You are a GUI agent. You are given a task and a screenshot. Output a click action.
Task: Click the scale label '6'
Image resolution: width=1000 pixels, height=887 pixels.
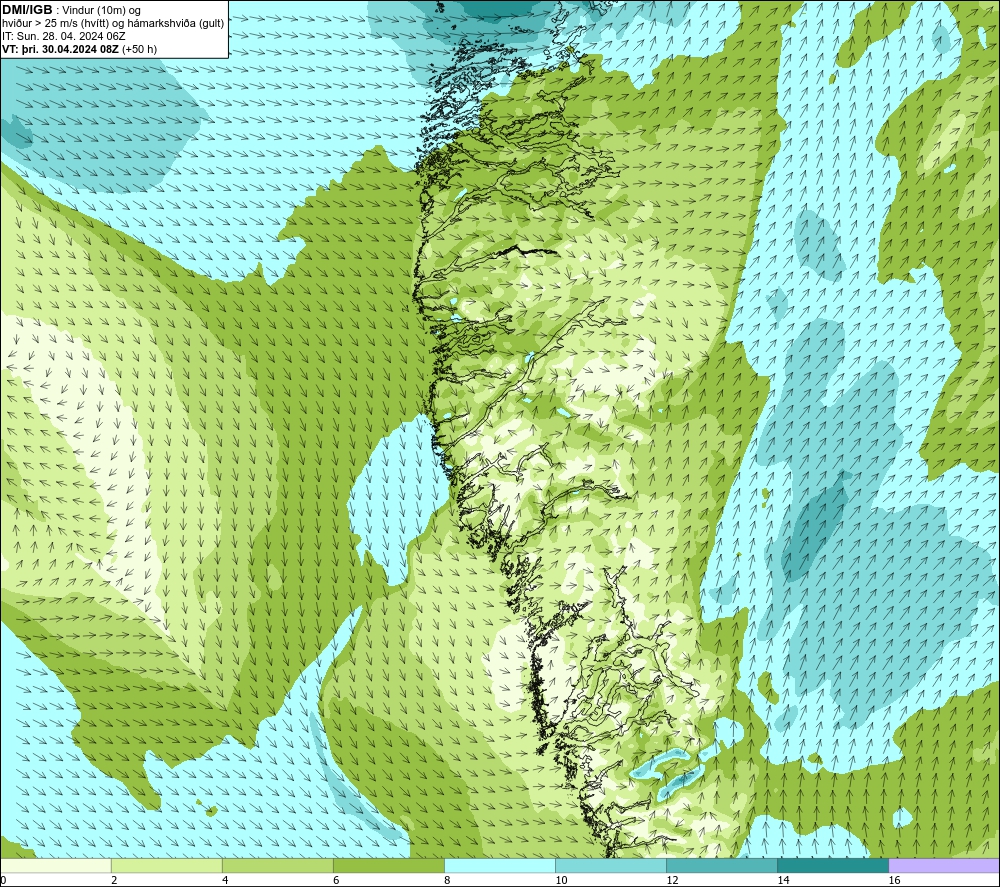click(x=335, y=881)
